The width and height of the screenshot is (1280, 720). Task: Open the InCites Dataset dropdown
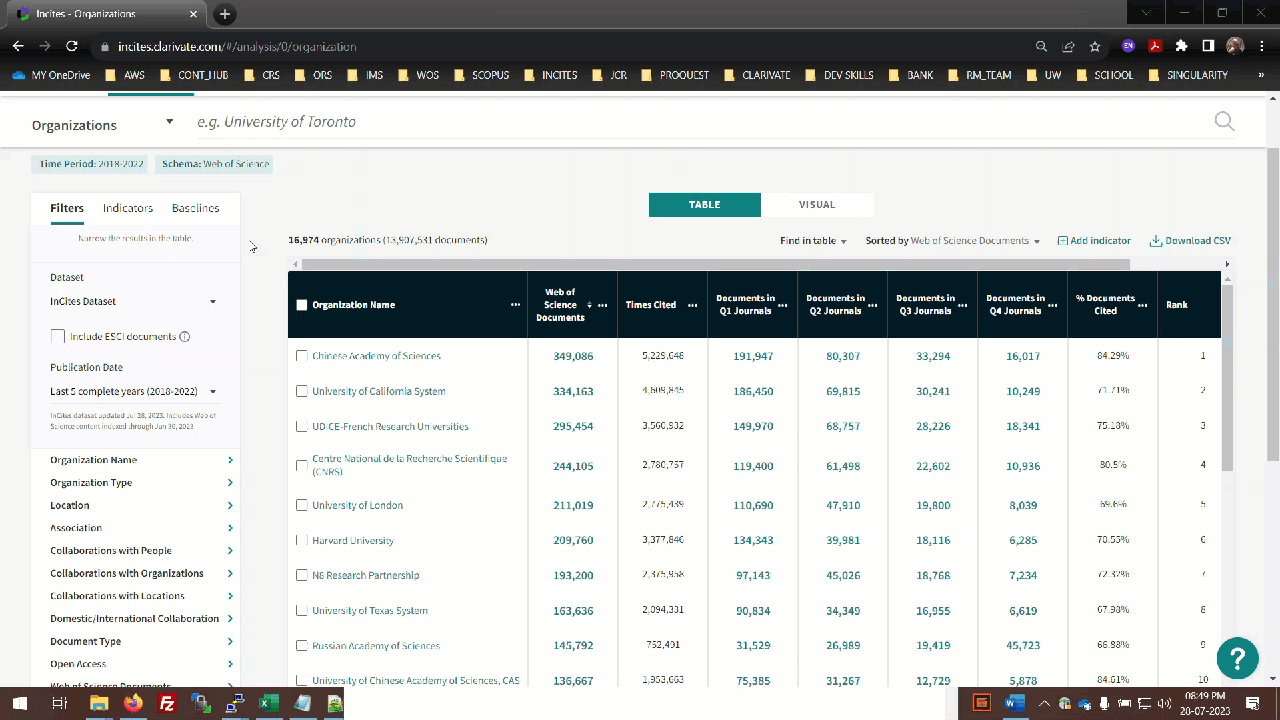134,301
